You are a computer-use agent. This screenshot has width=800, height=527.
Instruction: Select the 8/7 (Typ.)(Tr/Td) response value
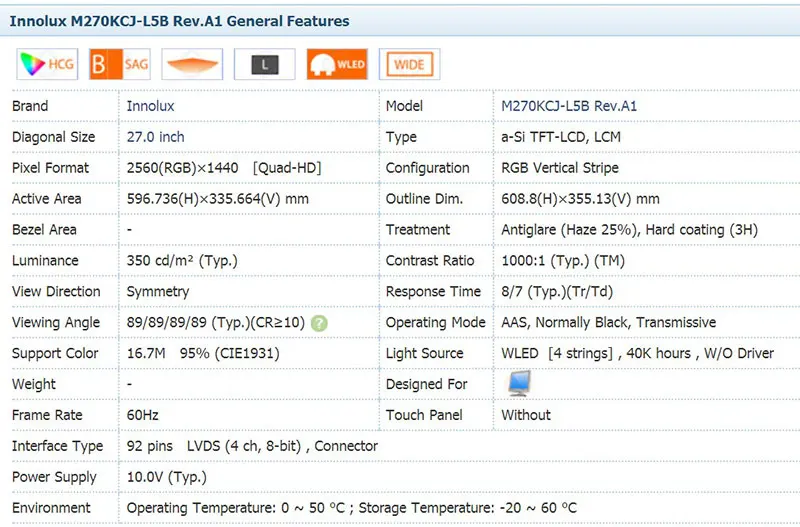(557, 292)
